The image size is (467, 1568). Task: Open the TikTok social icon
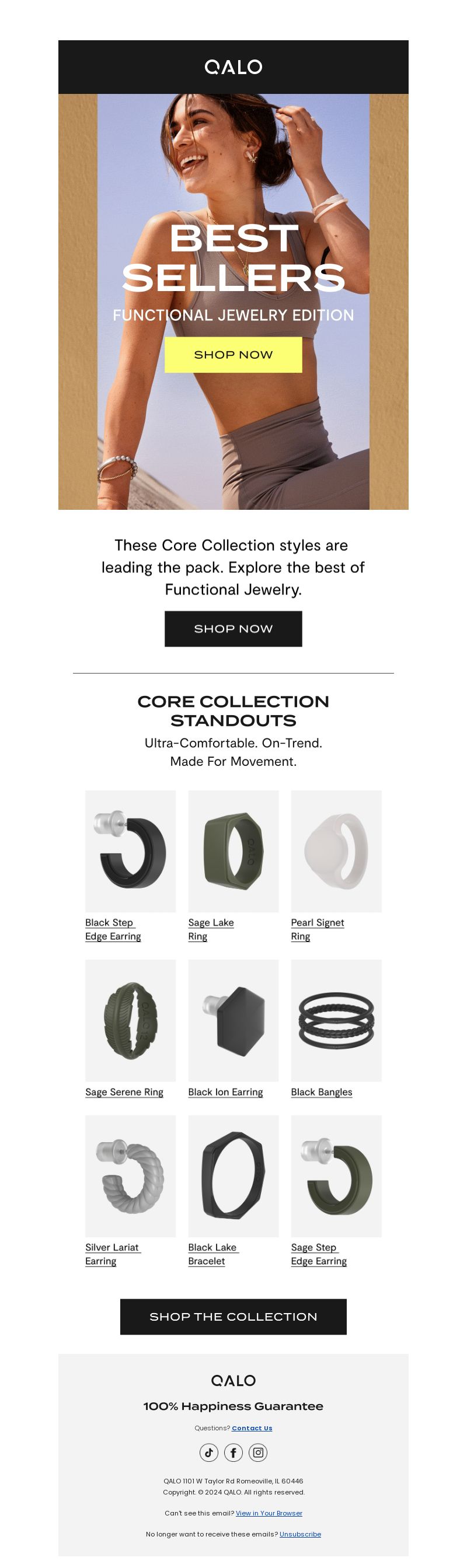208,1452
